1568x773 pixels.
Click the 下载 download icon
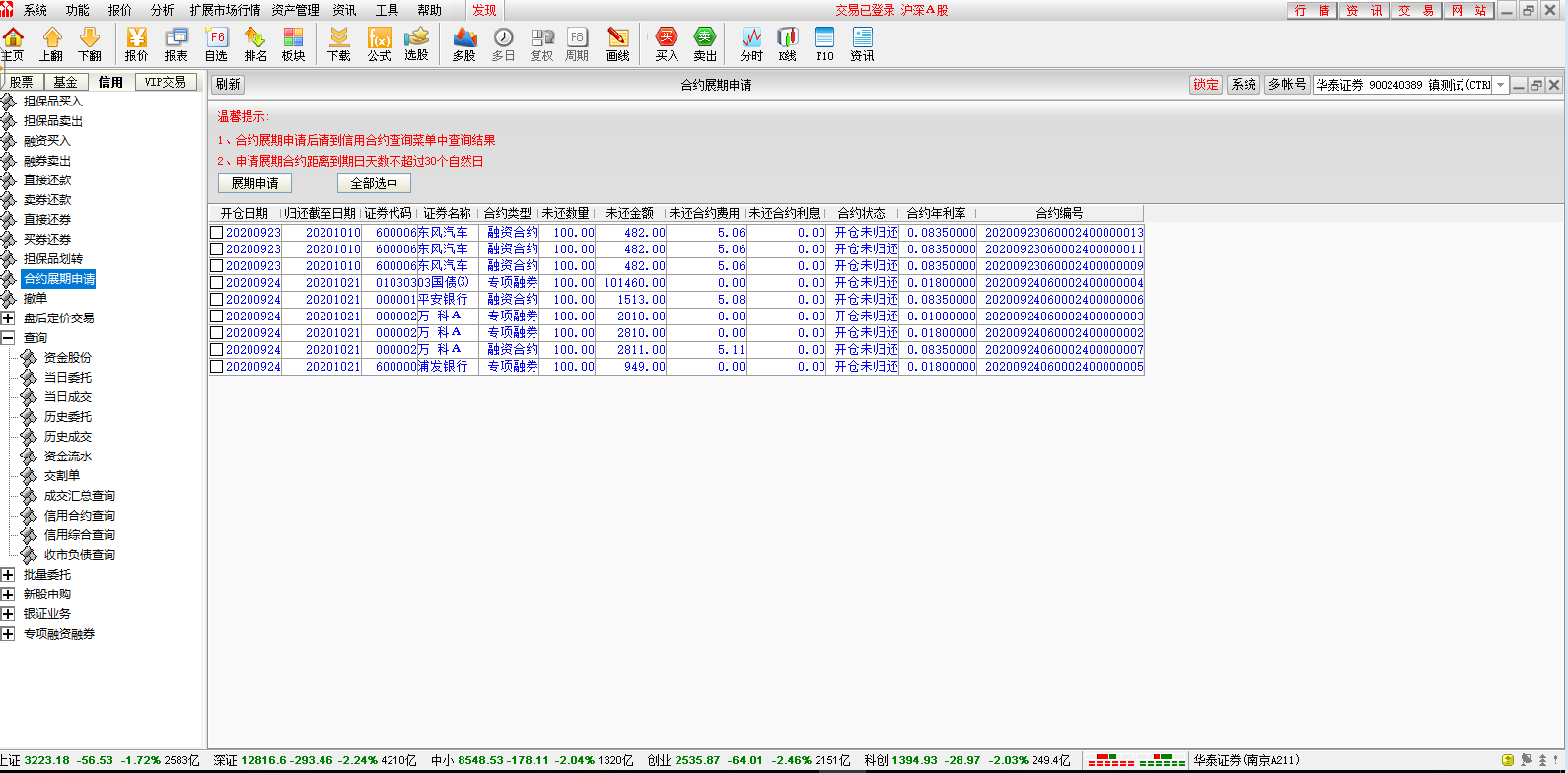click(x=339, y=44)
